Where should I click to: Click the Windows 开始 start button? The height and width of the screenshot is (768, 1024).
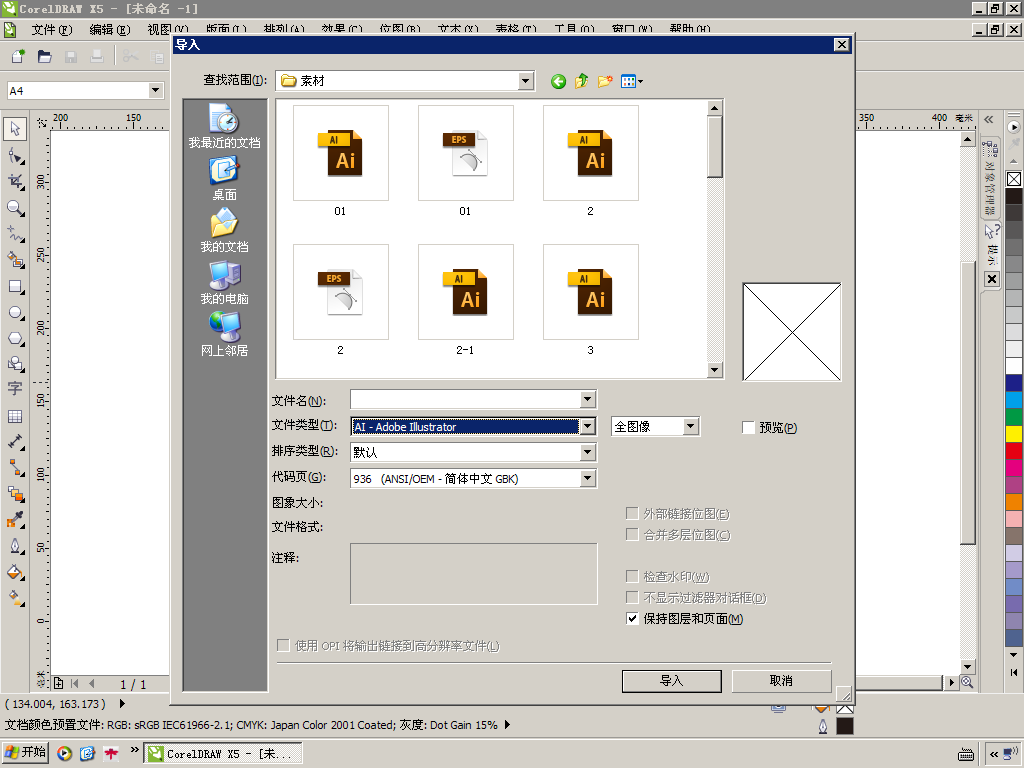25,752
